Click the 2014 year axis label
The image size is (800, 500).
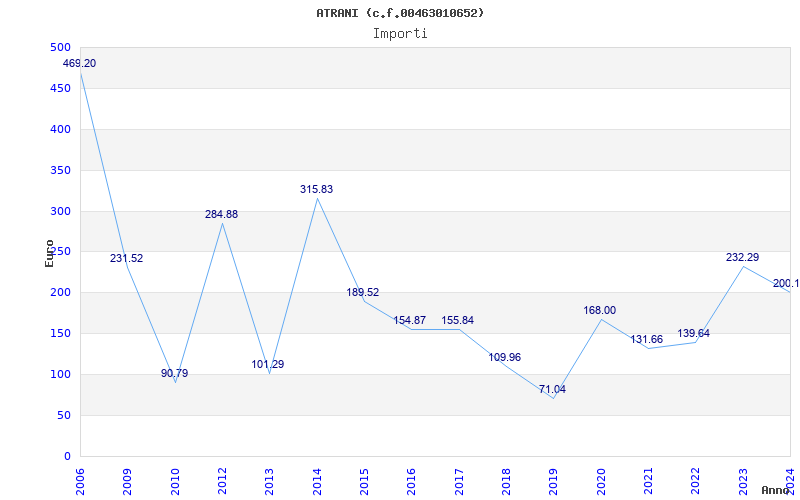[317, 483]
